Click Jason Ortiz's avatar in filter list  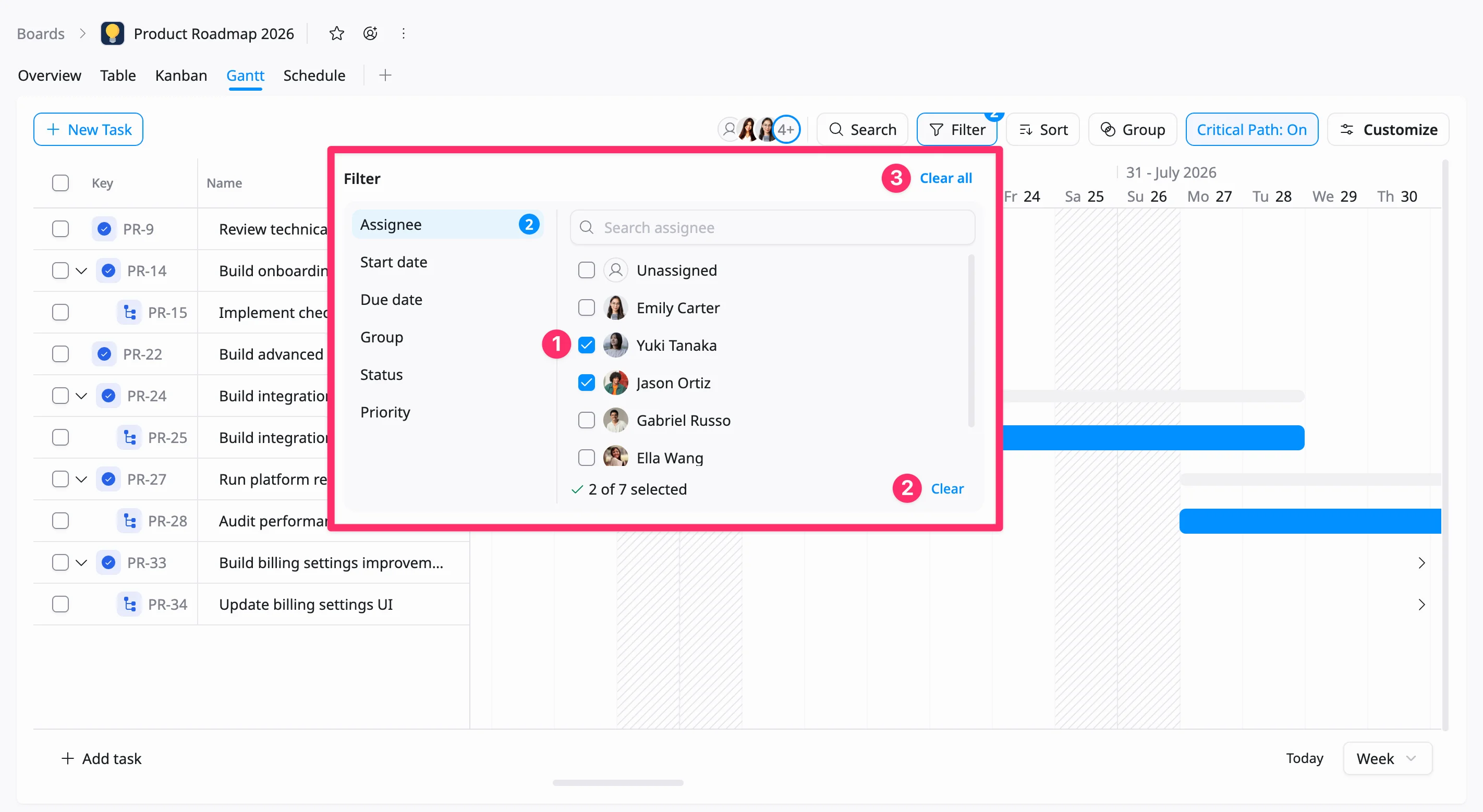(615, 383)
